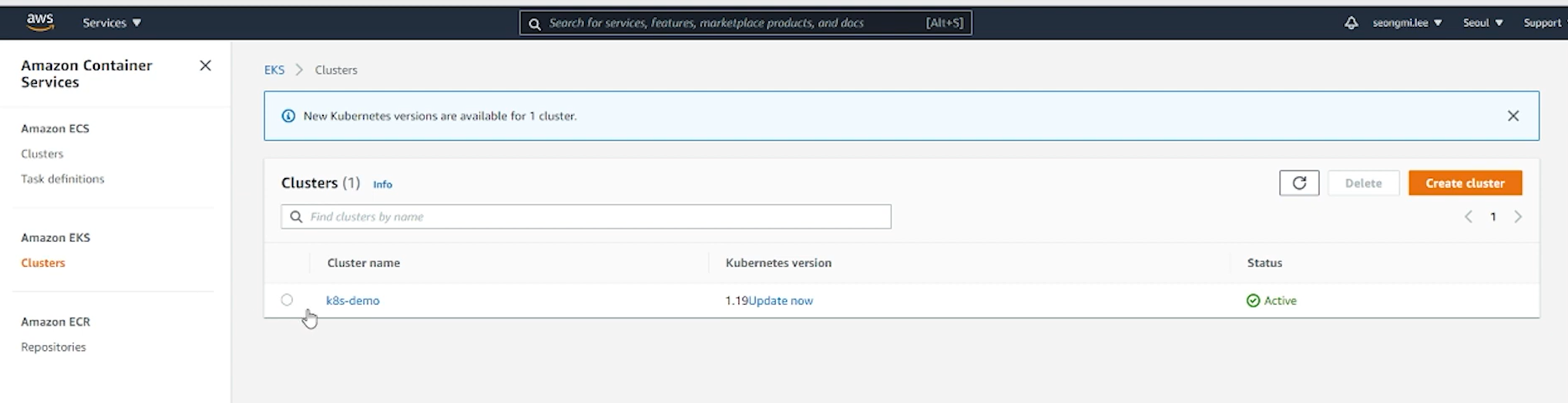Select the k8s-demo cluster radio button

click(287, 300)
